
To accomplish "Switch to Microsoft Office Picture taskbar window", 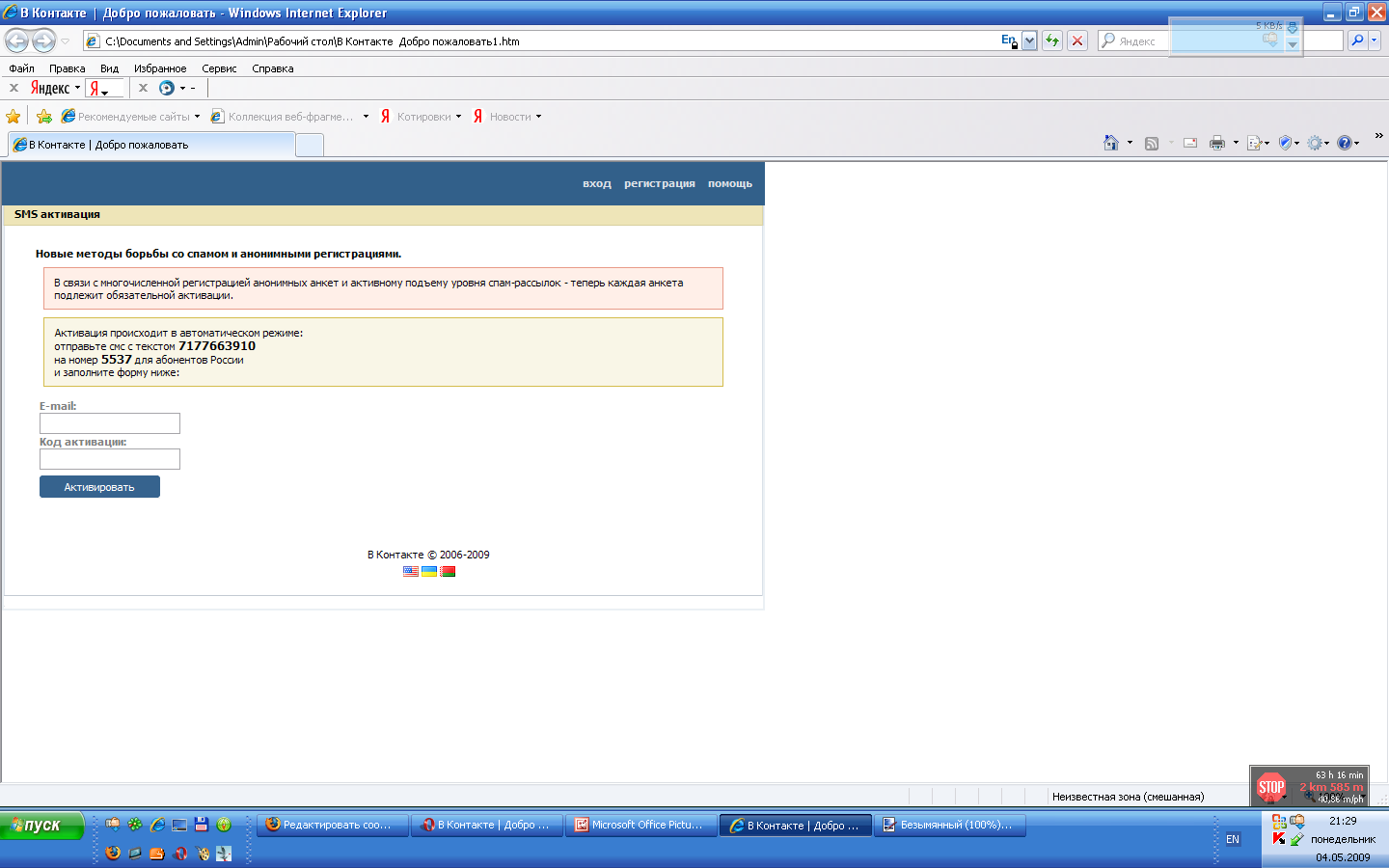I will [x=641, y=825].
